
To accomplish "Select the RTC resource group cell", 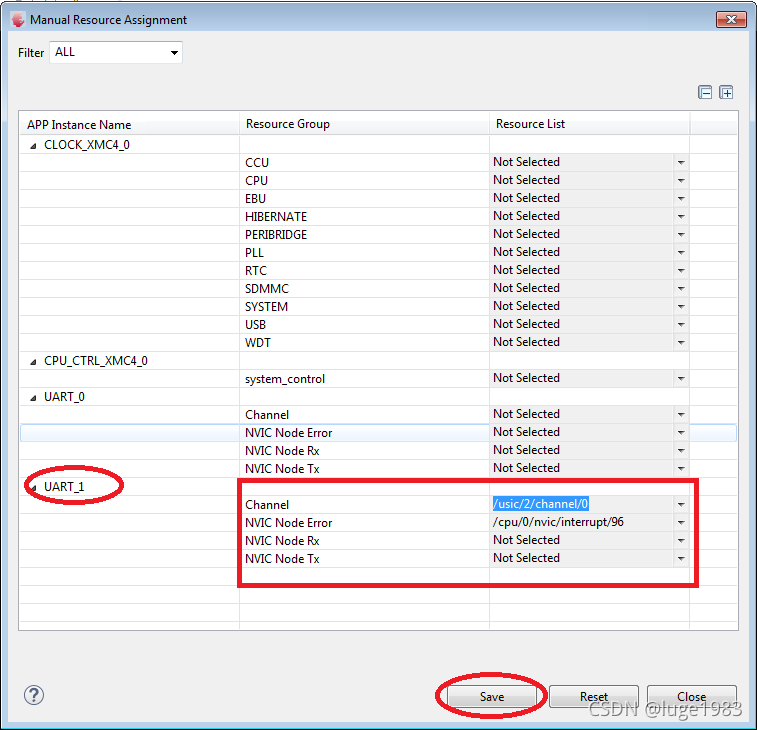I will coord(364,270).
